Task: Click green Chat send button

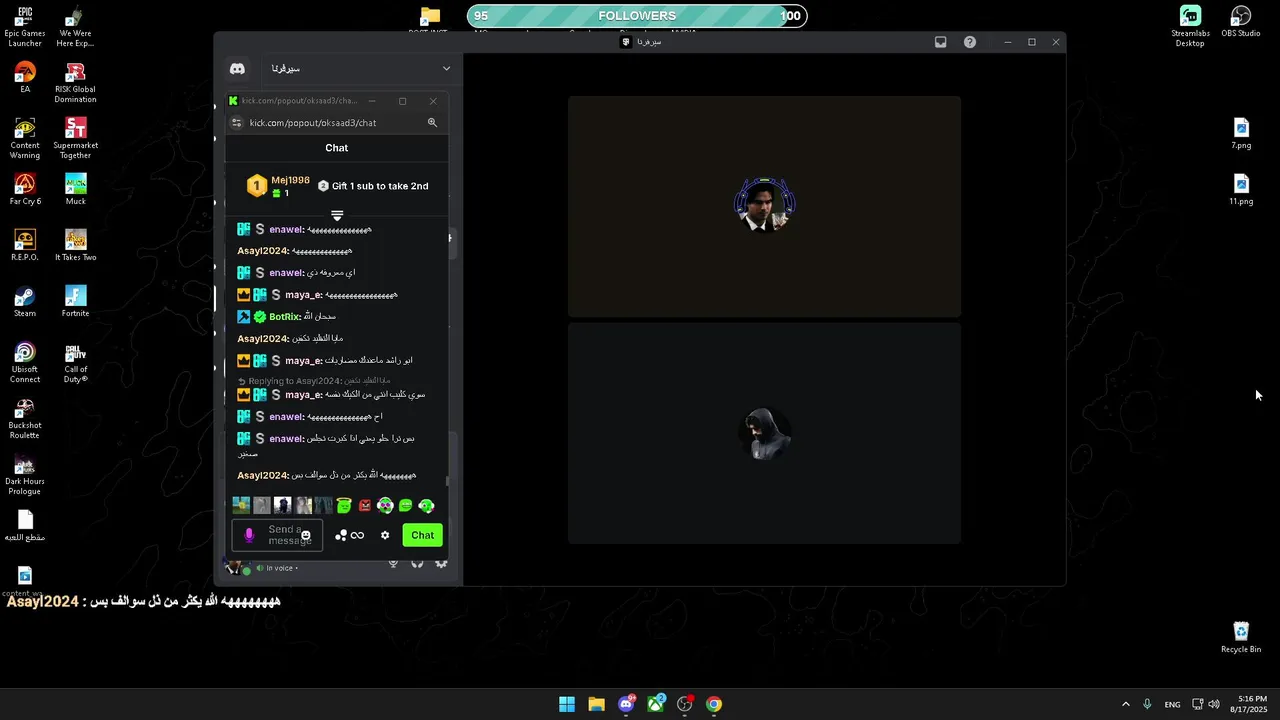Action: click(422, 535)
